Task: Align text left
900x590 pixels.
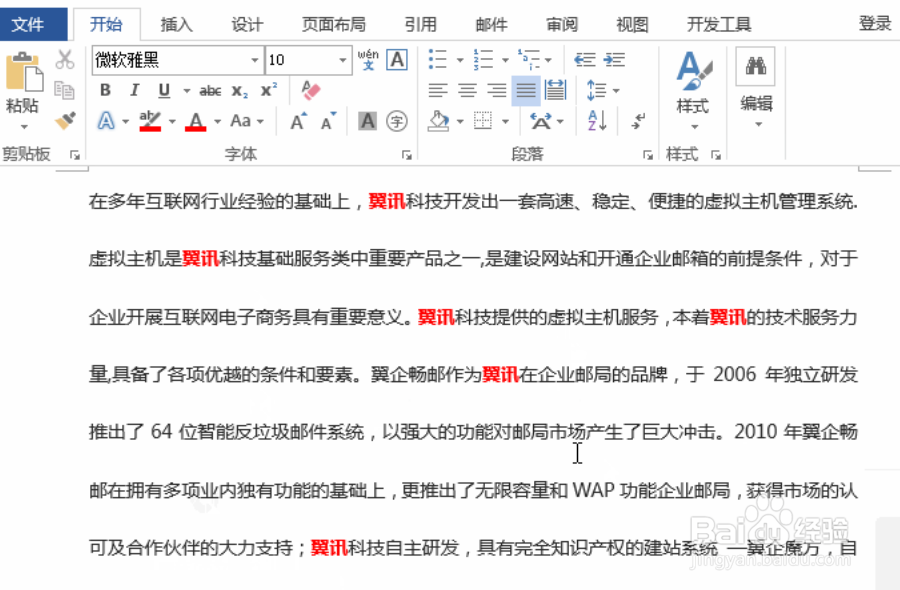Action: (438, 90)
